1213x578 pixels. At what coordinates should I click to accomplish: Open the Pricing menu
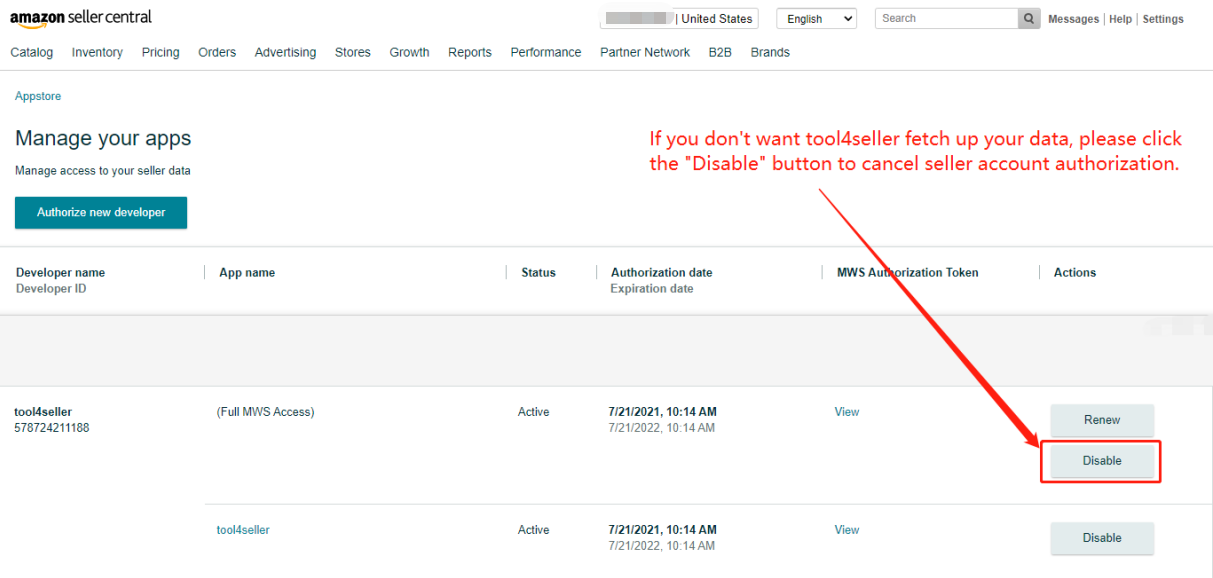pos(161,52)
